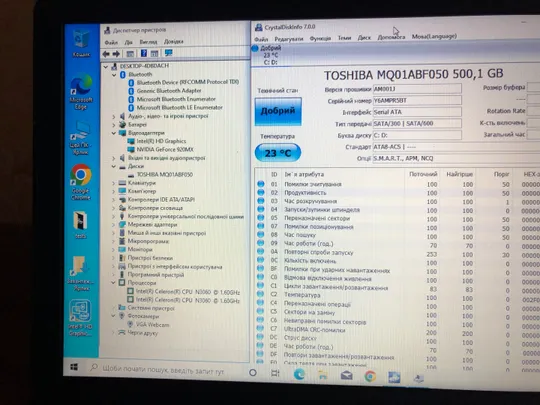This screenshot has height=405, width=540.
Task: Open Edge from the taskbar
Action: point(299,374)
